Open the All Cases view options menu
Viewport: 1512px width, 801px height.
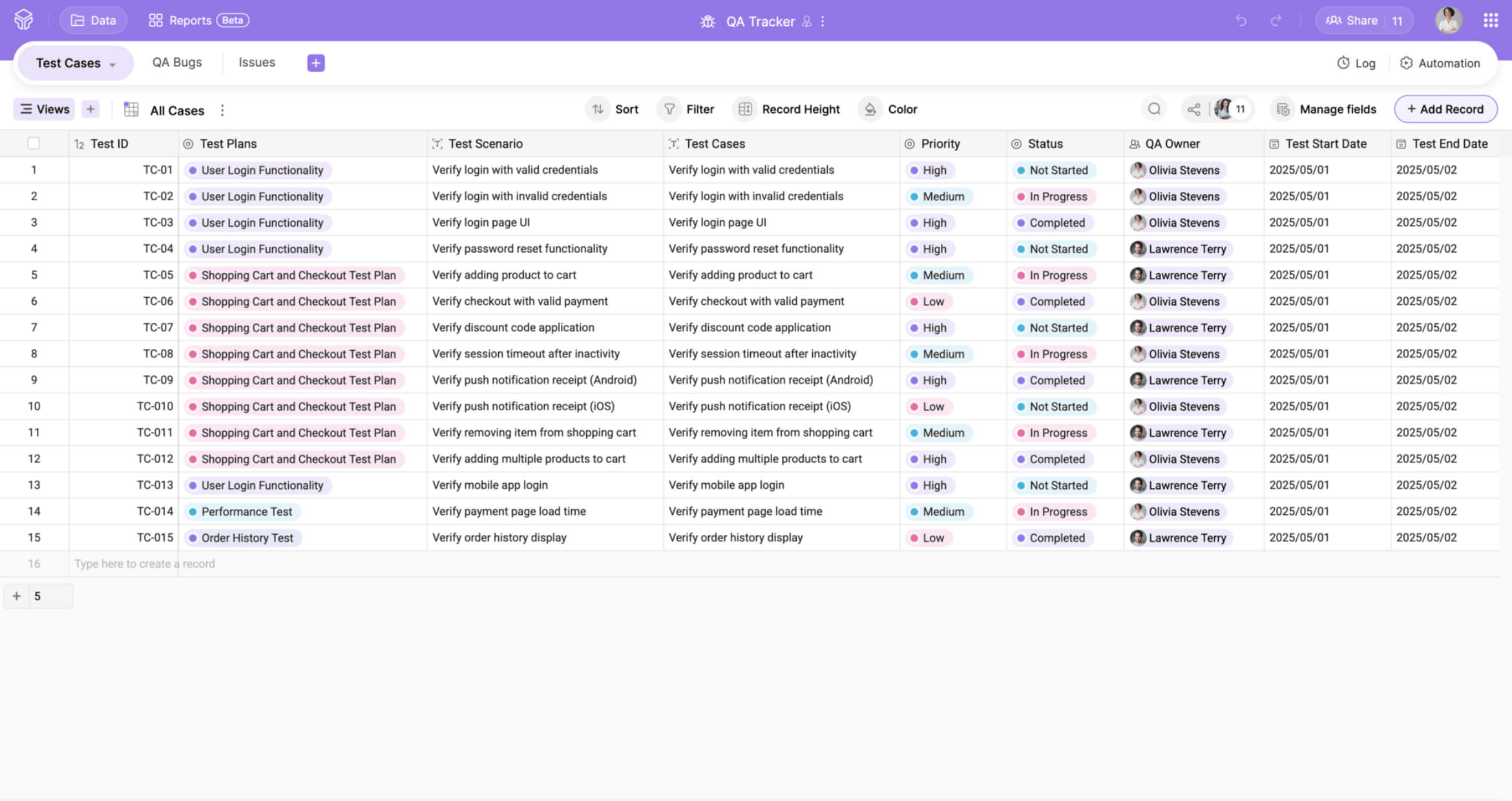click(222, 110)
